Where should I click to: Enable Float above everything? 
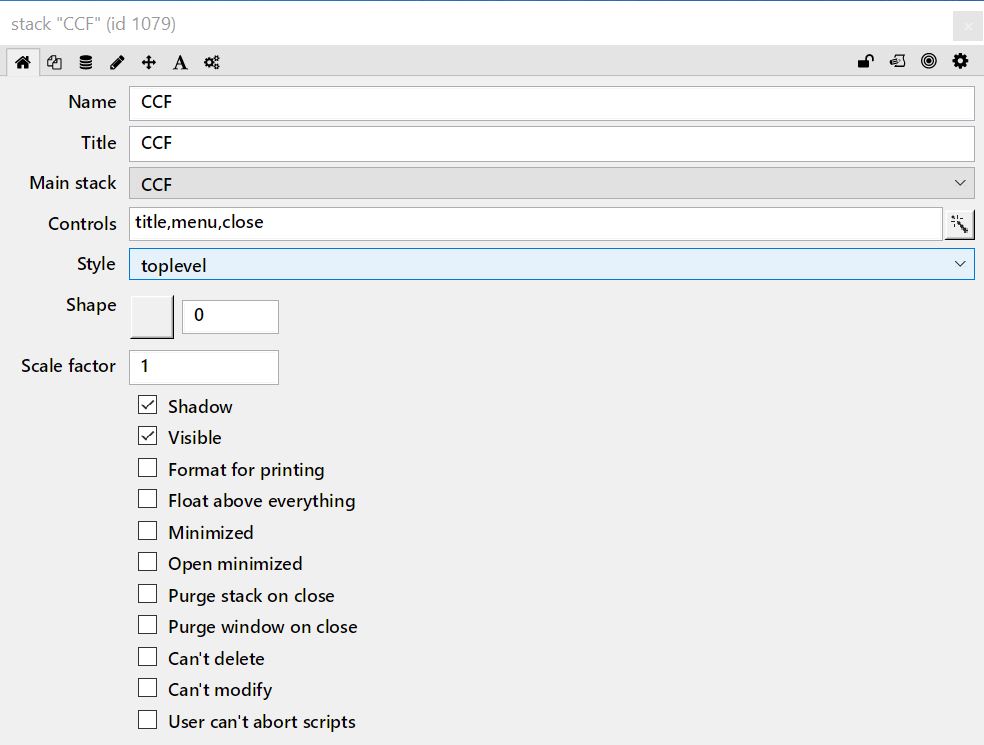(148, 500)
